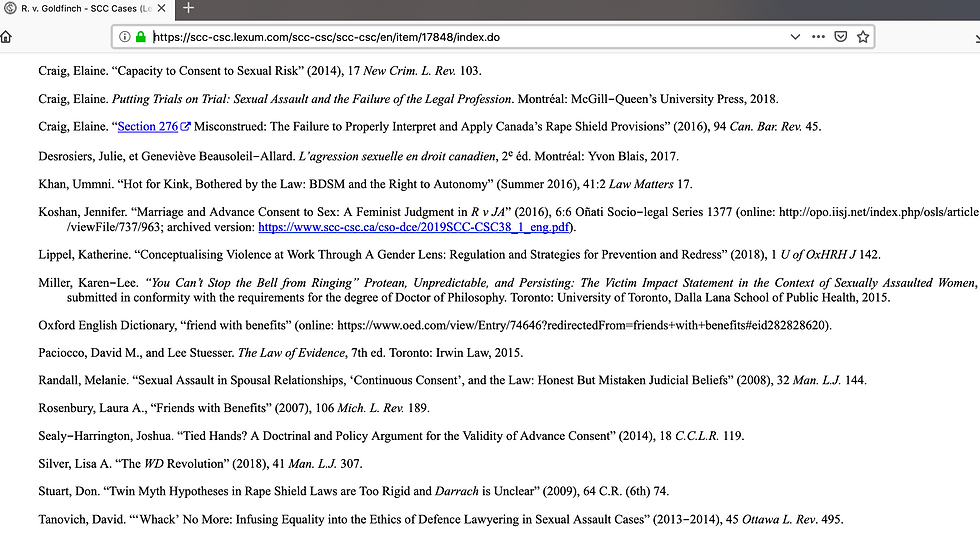
Task: Close the R. v. Goldfinch tab
Action: tap(161, 8)
